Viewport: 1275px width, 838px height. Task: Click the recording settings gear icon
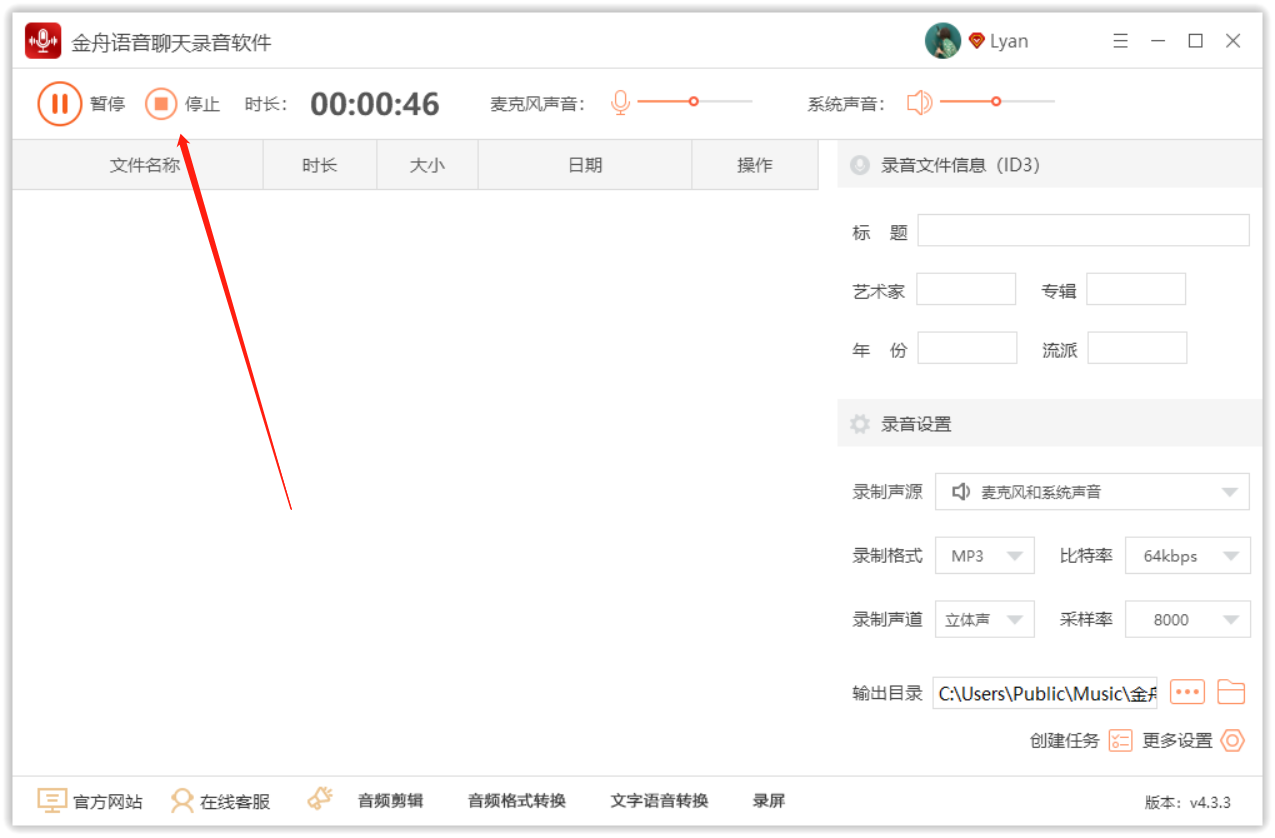(x=860, y=424)
